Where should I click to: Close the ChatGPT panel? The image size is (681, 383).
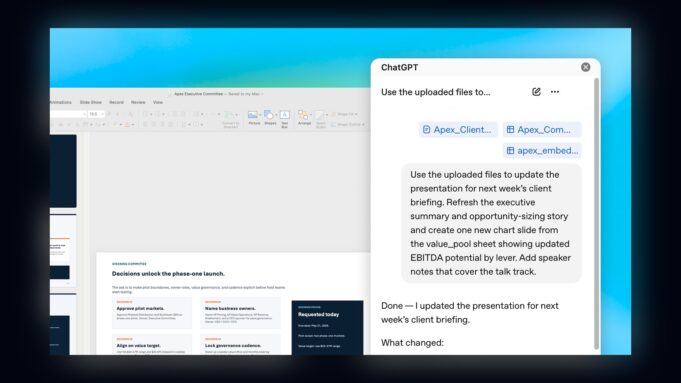(585, 67)
